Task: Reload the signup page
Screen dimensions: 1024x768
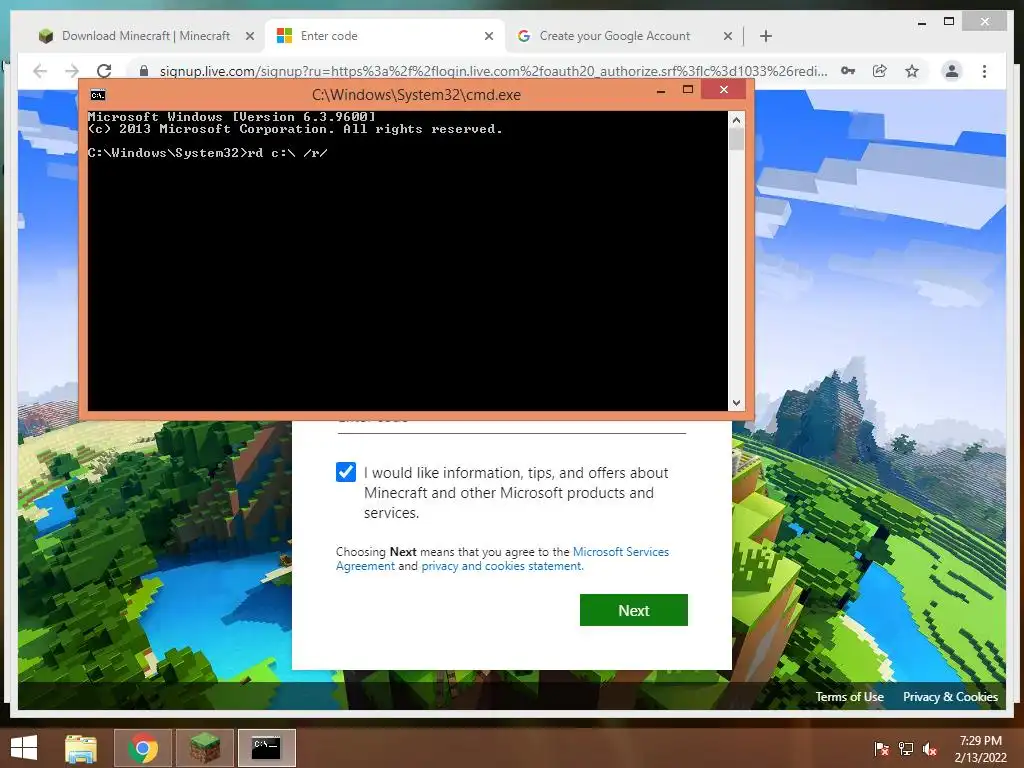Action: click(x=104, y=71)
